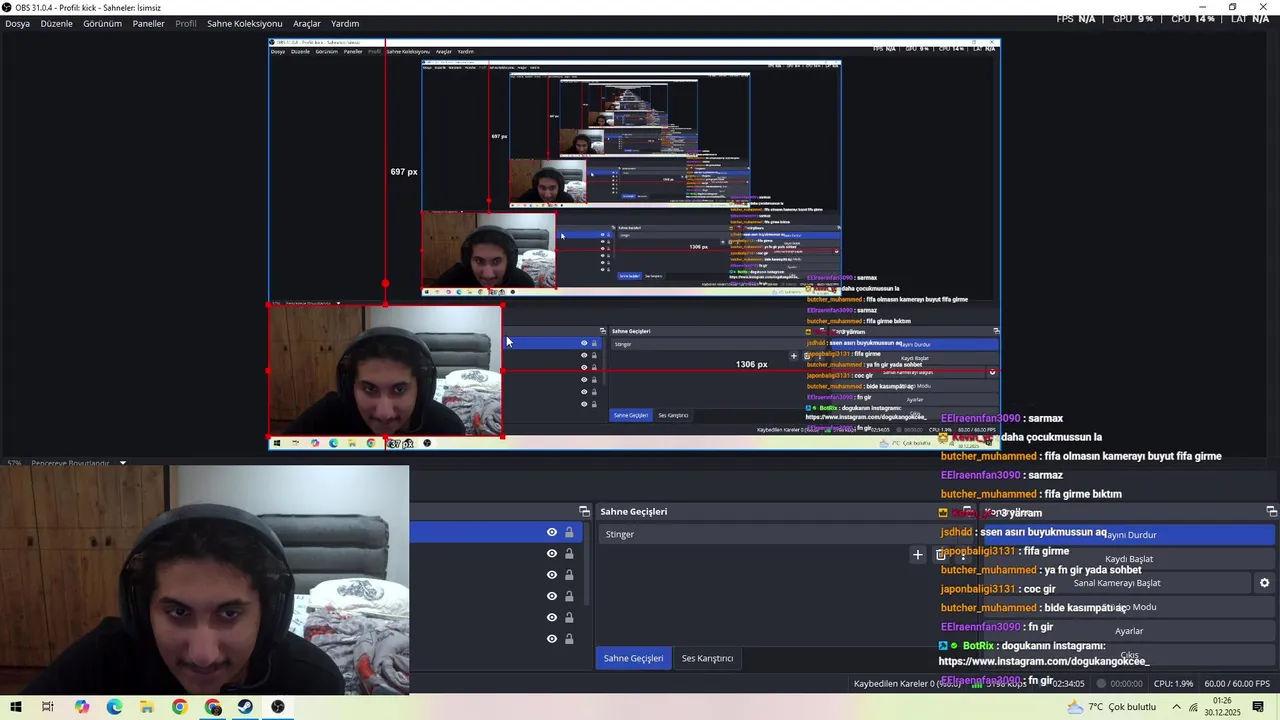
Task: Delete the transition with the trash icon
Action: (941, 554)
